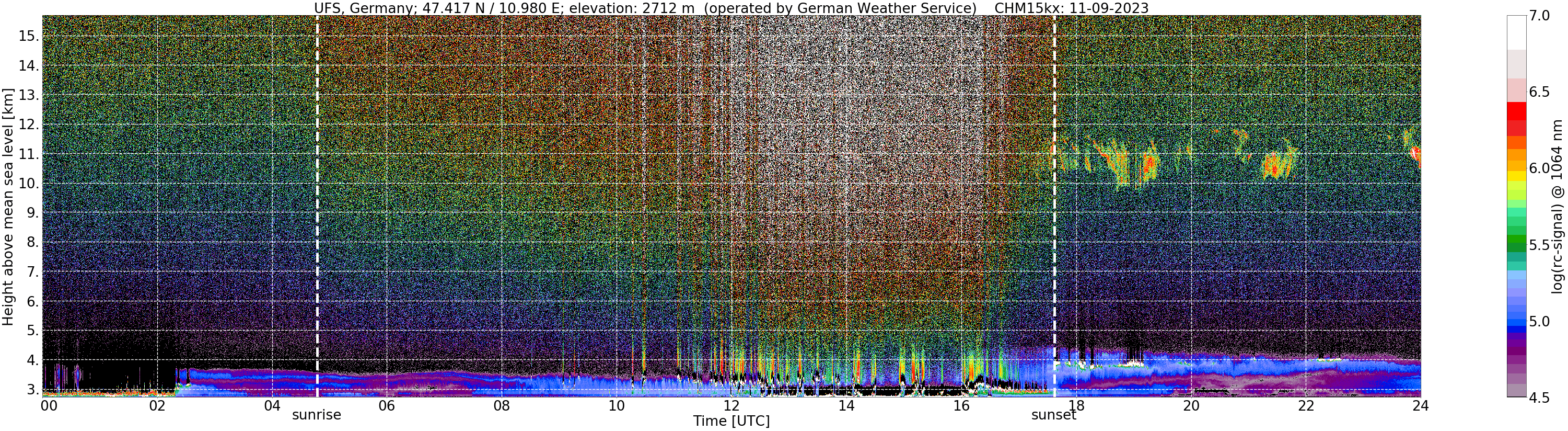Click the "18" tick on the time axis
The height and width of the screenshot is (431, 1568).
(1076, 405)
